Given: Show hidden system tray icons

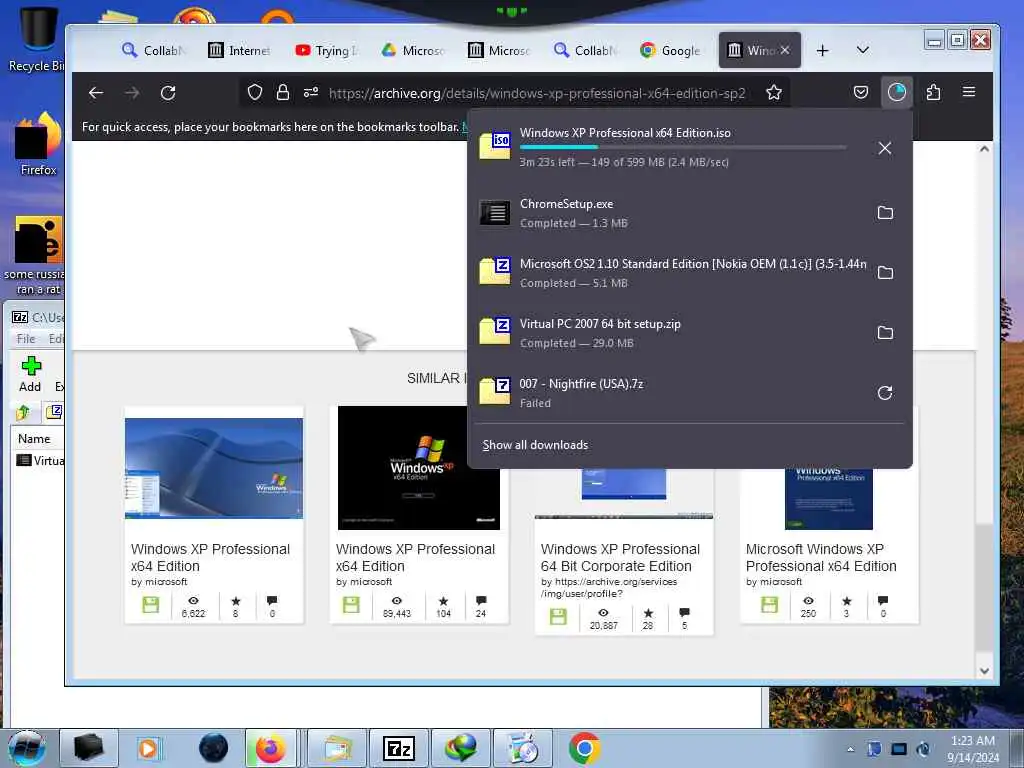Looking at the screenshot, I should [850, 749].
